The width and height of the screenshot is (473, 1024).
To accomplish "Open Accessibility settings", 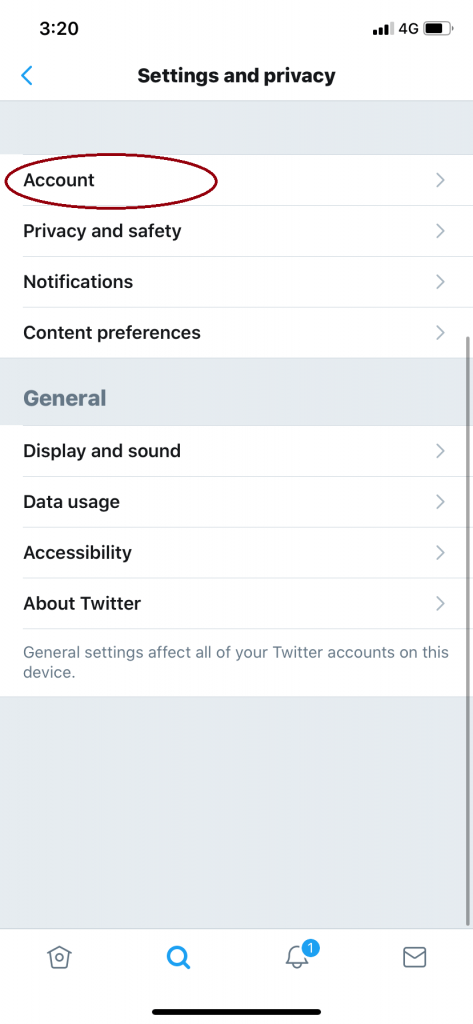I will (x=236, y=553).
